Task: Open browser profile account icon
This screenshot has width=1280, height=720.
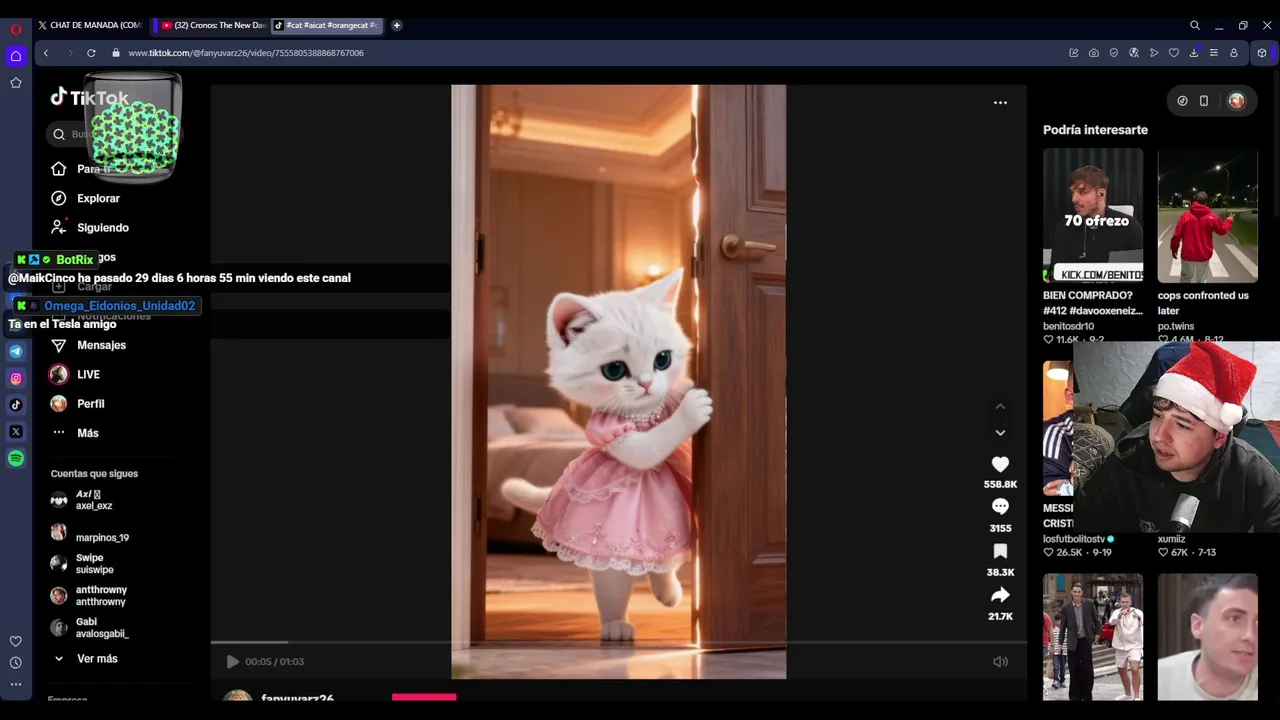Action: point(1234,53)
